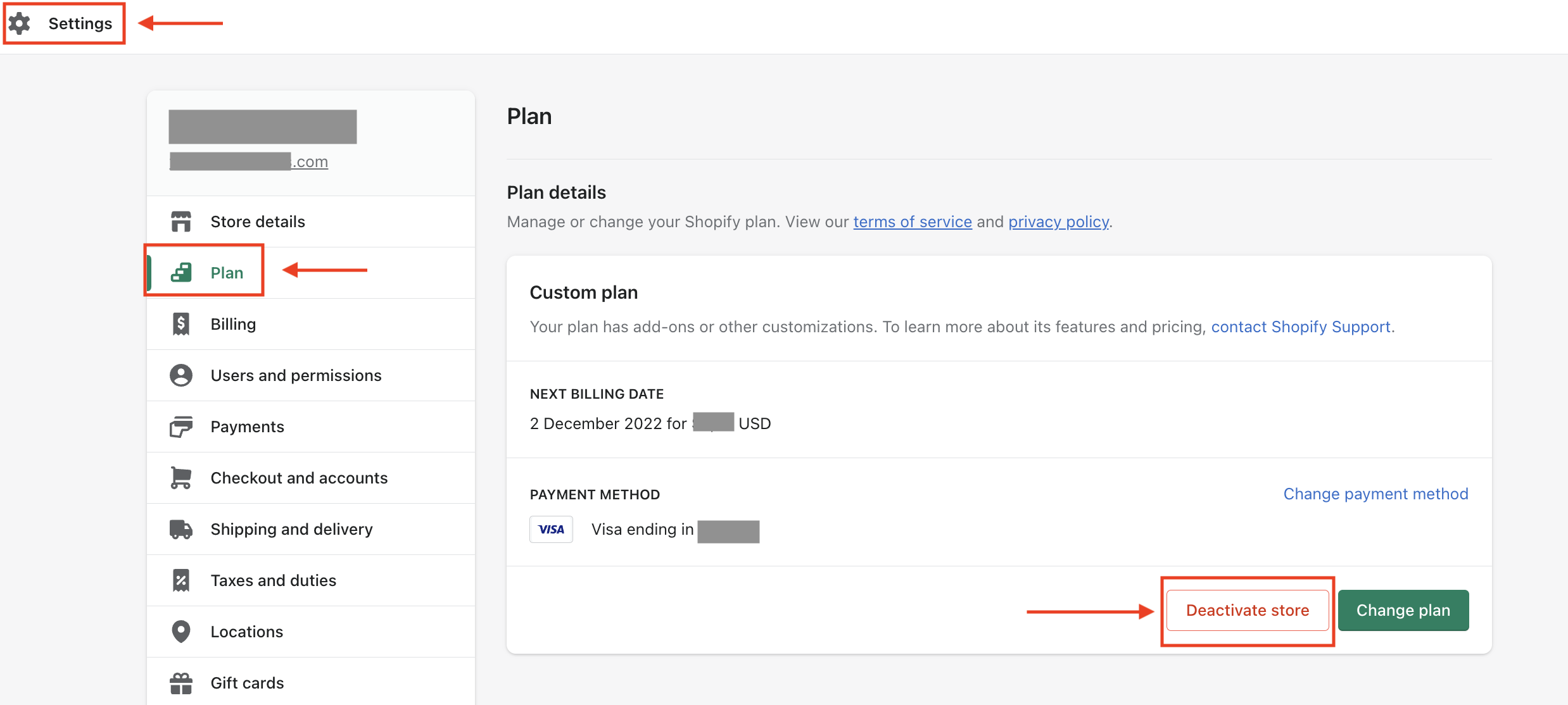
Task: Open Shipping and delivery settings
Action: coord(311,529)
